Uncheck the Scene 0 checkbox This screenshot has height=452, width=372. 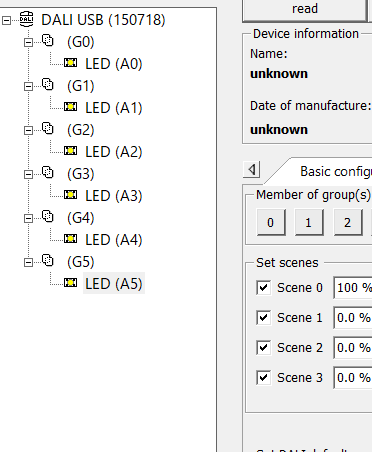pos(263,287)
